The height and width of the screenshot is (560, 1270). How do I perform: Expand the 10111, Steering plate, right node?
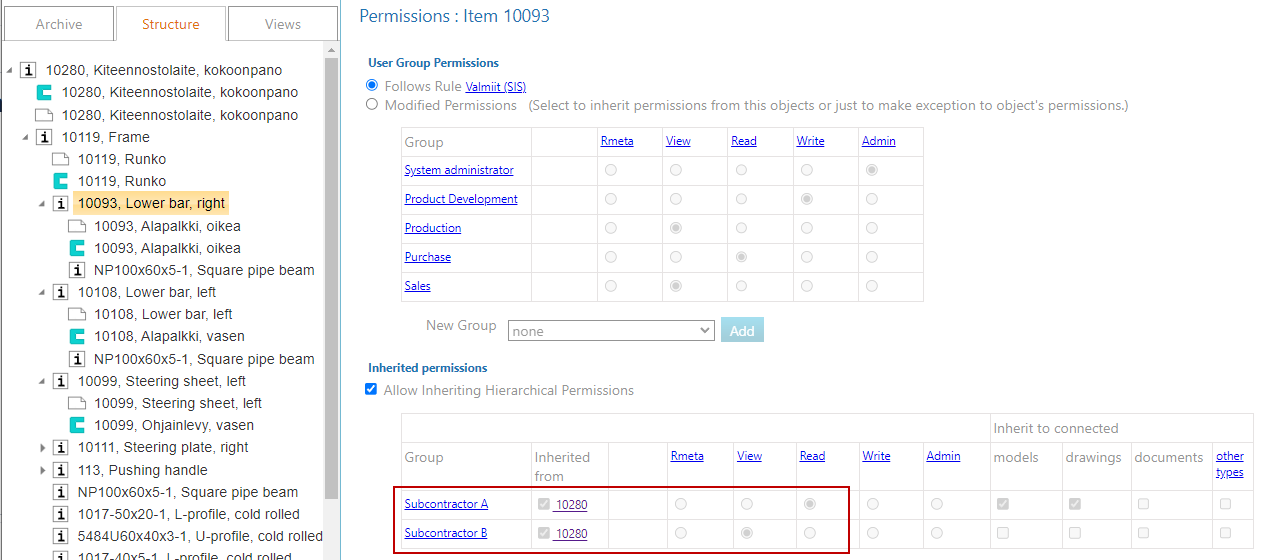tap(43, 448)
